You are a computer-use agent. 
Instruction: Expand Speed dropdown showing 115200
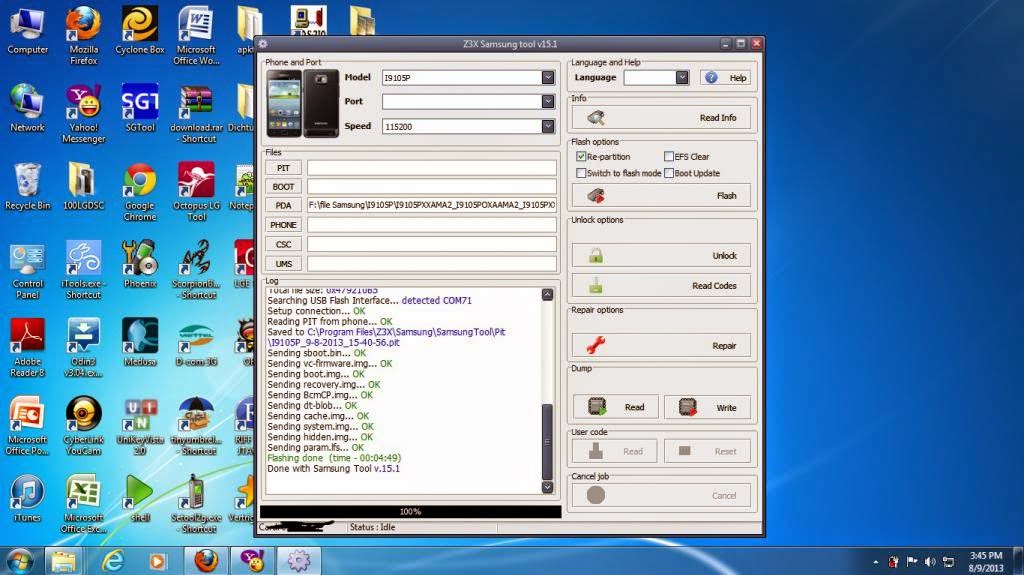[x=548, y=126]
